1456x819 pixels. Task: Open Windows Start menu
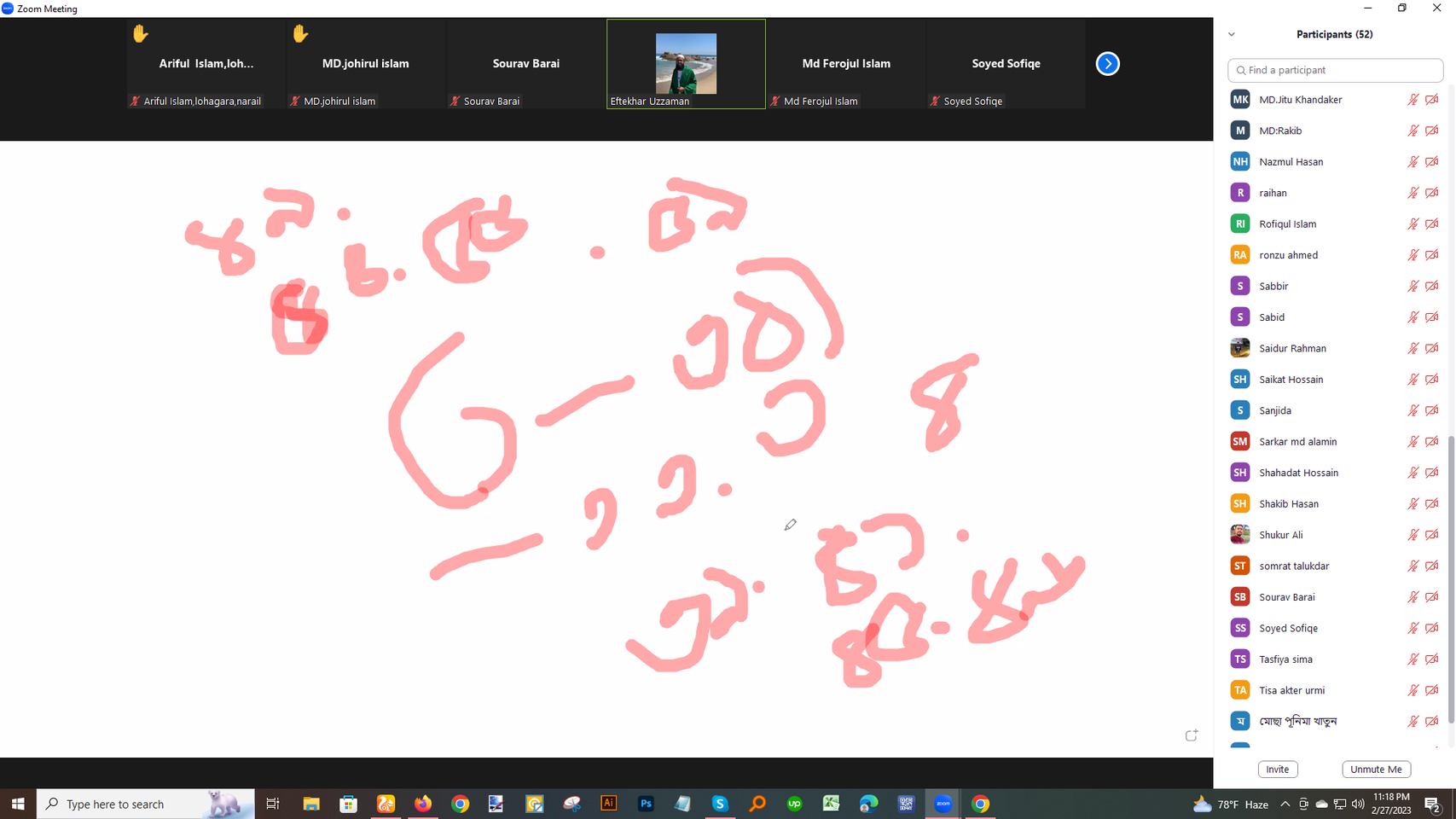tap(18, 804)
